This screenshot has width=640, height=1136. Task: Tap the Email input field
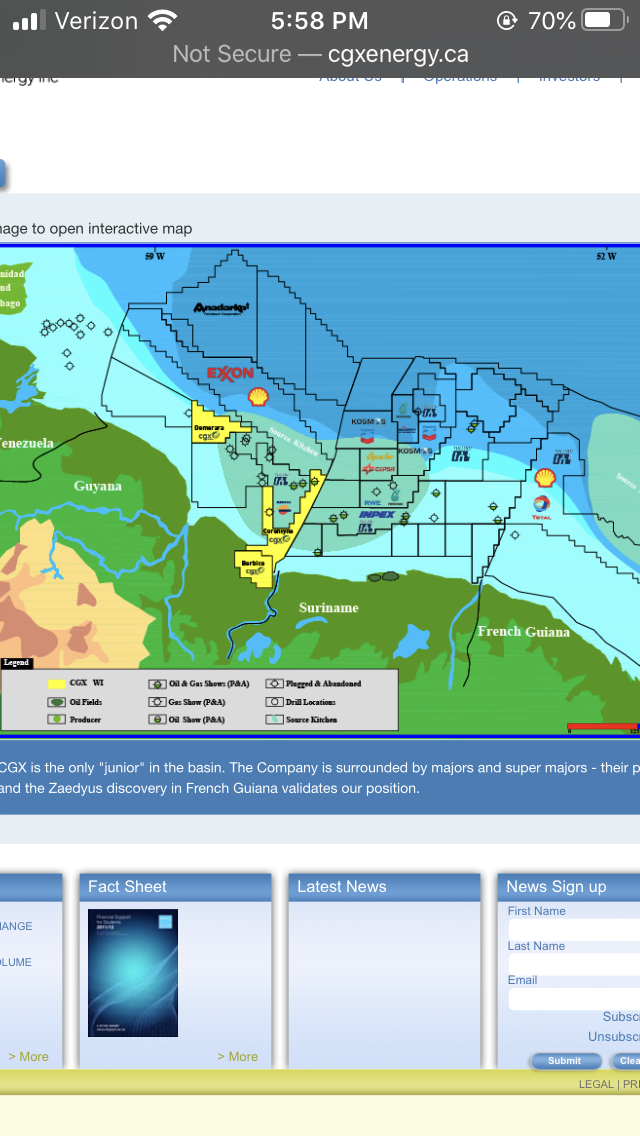pos(574,999)
